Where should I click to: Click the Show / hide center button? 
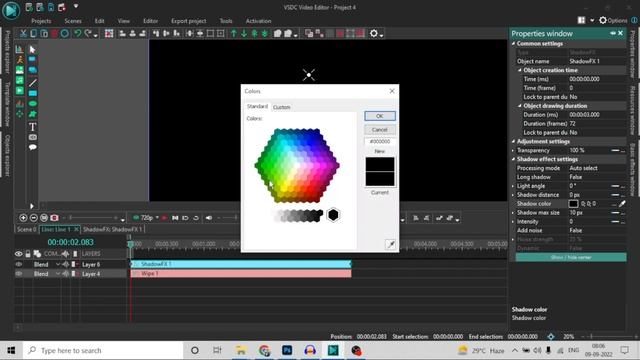pos(571,257)
